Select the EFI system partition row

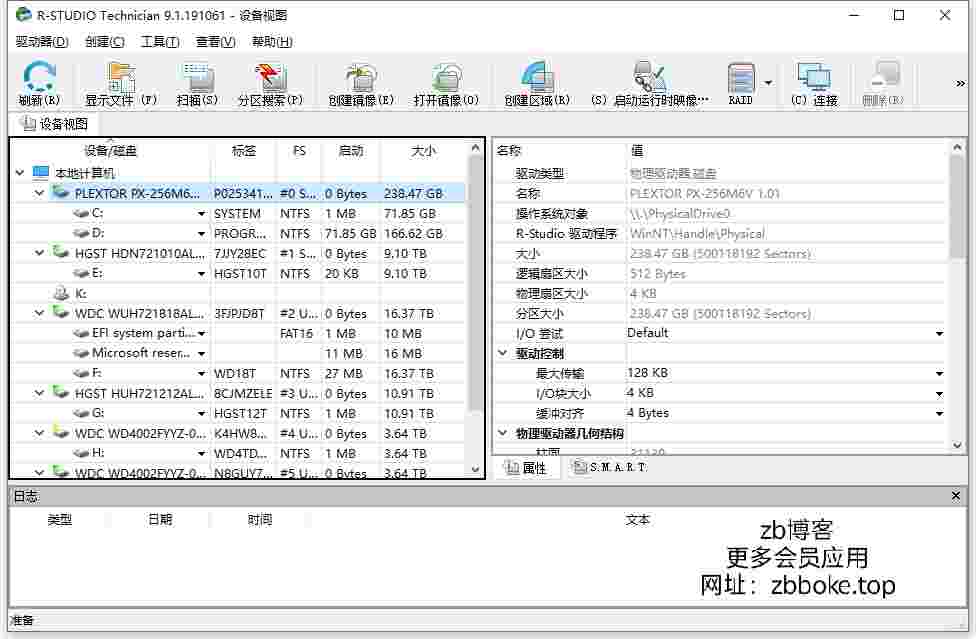point(239,333)
